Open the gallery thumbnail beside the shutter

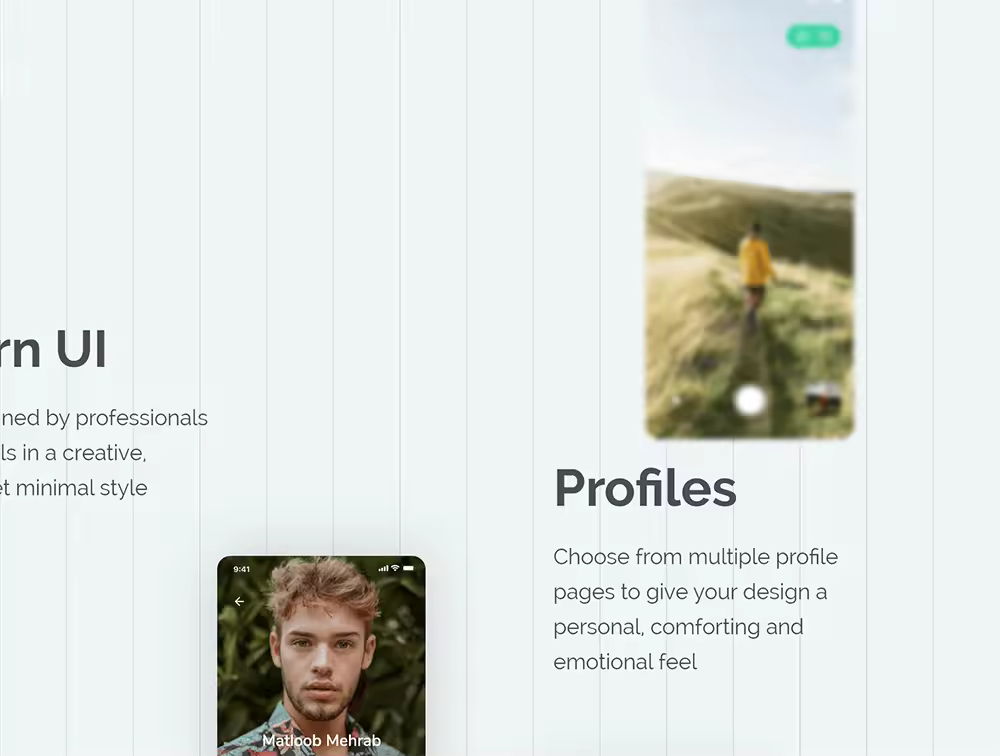823,399
